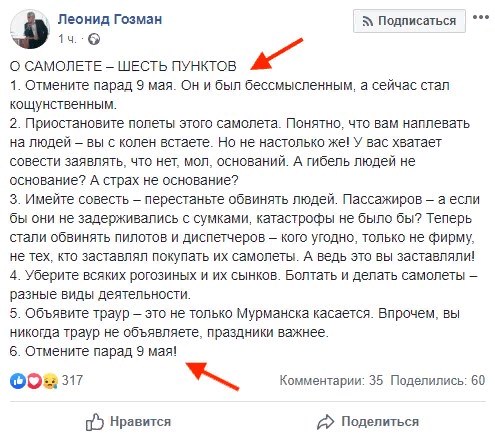The image size is (495, 438).
Task: Open the 317 reactions count list
Action: (x=72, y=380)
